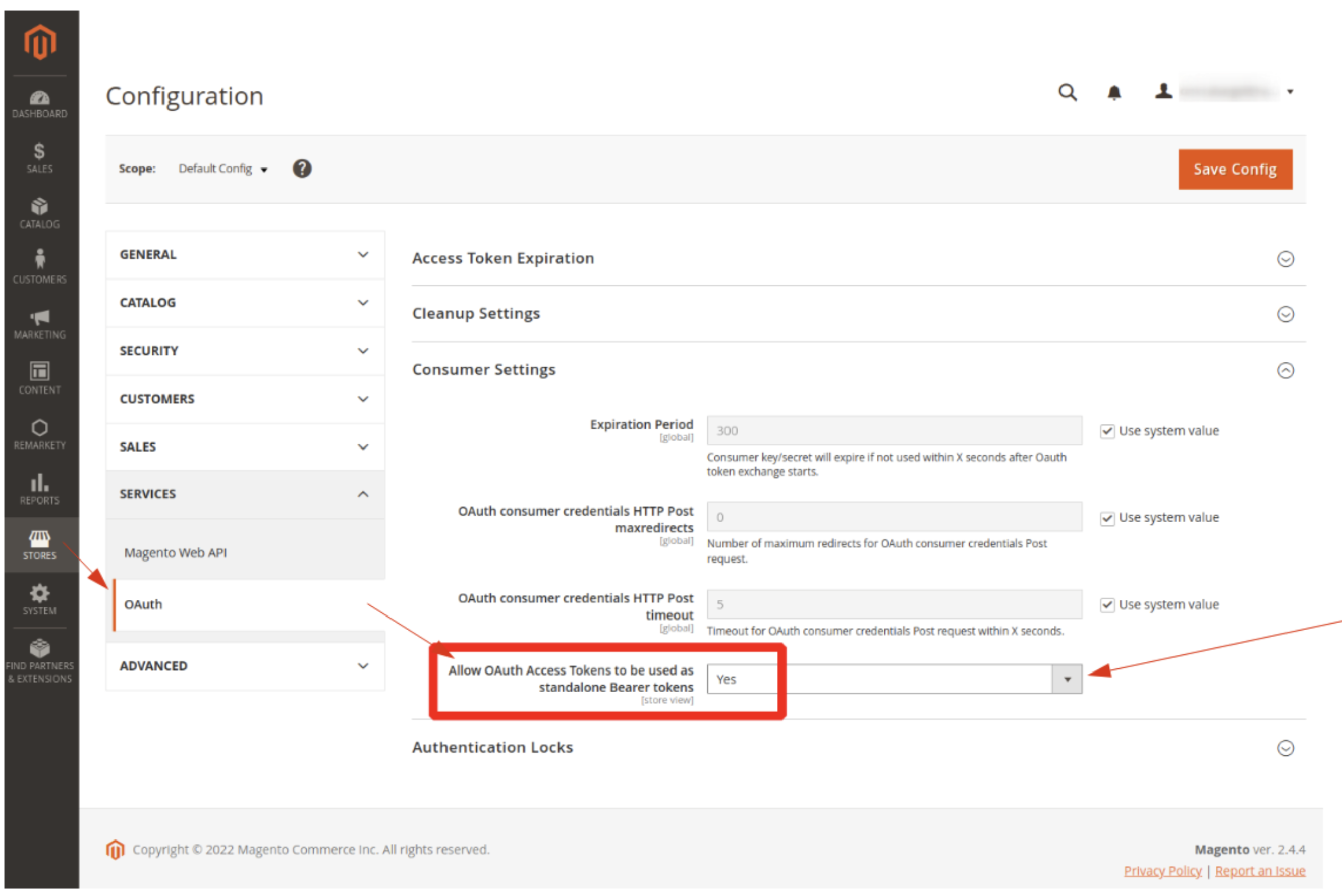Open the Stores sidebar section
Image resolution: width=1342 pixels, height=896 pixels.
click(x=39, y=544)
